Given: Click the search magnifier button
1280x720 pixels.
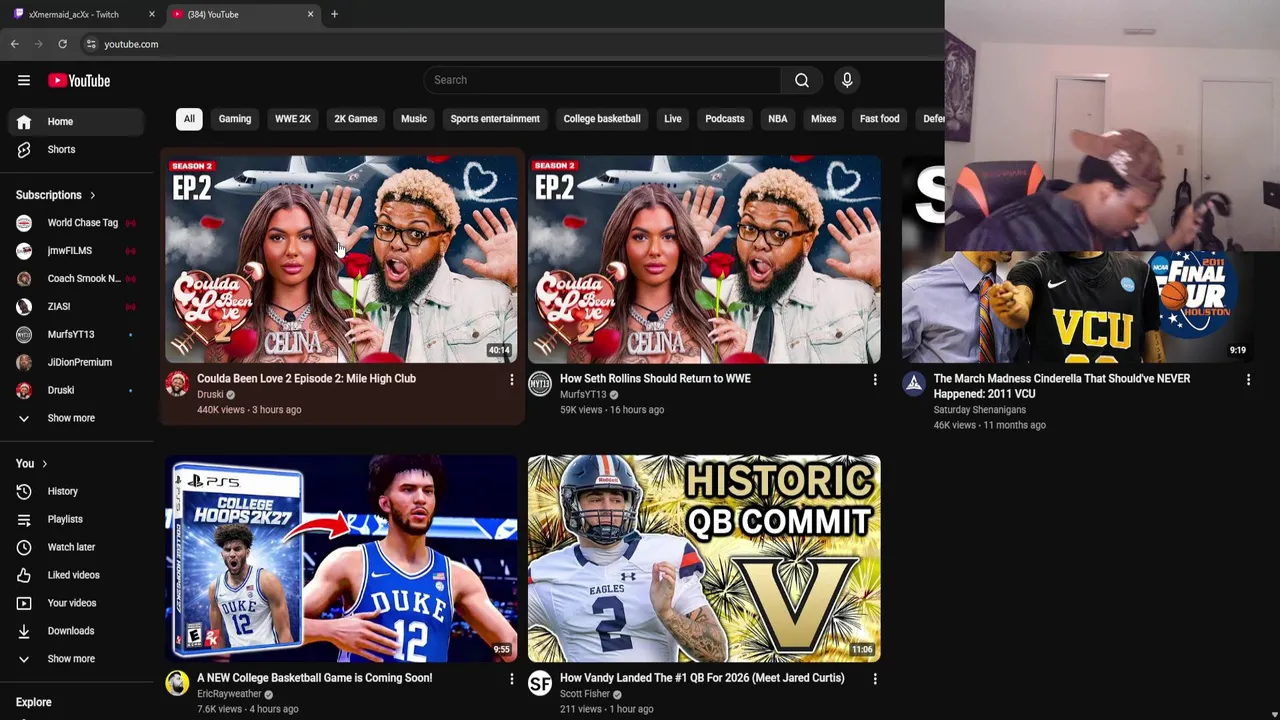Looking at the screenshot, I should point(802,80).
